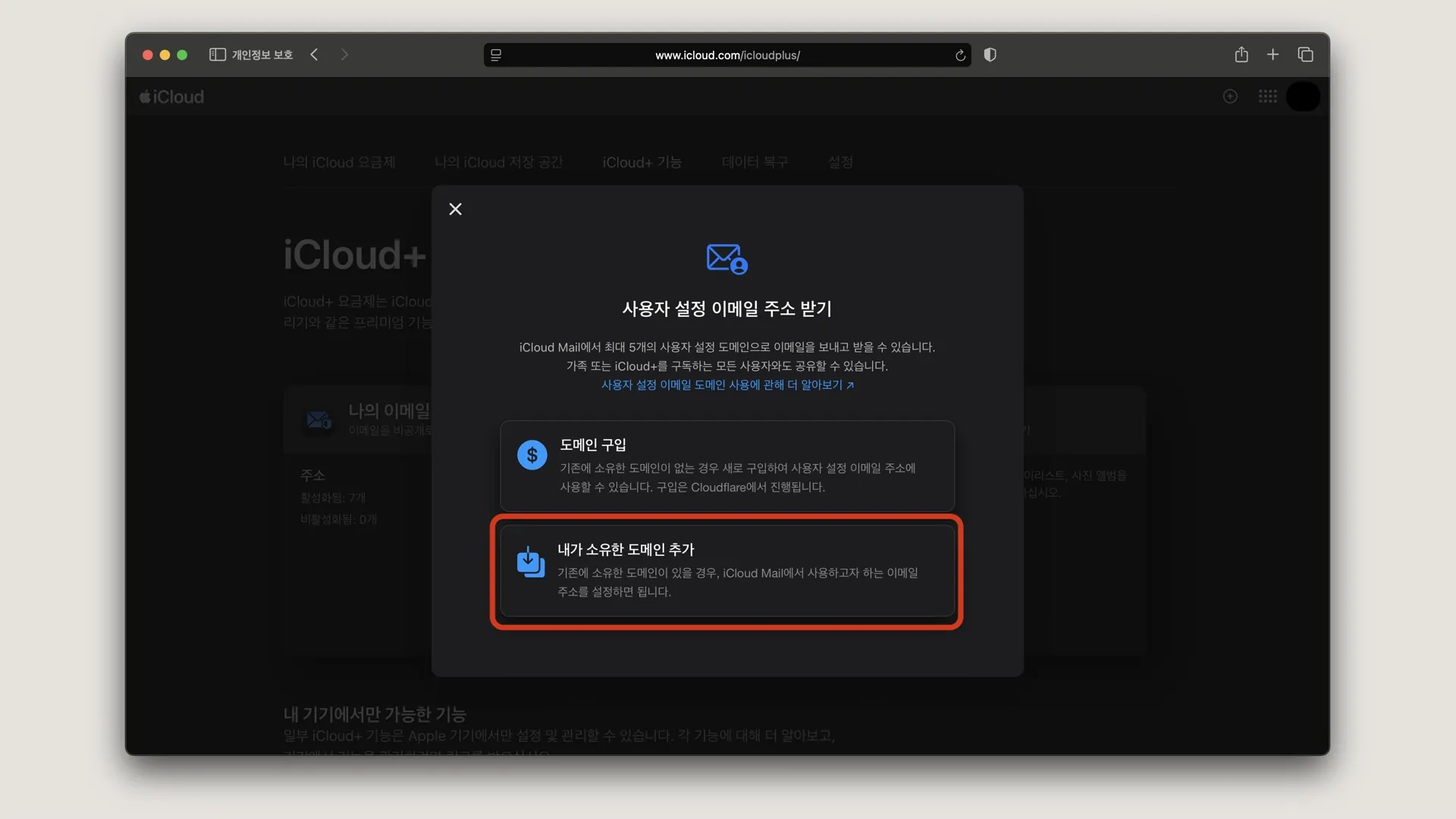Click the 사용자 설정 이메일 주소 받기 dialog title

727,309
